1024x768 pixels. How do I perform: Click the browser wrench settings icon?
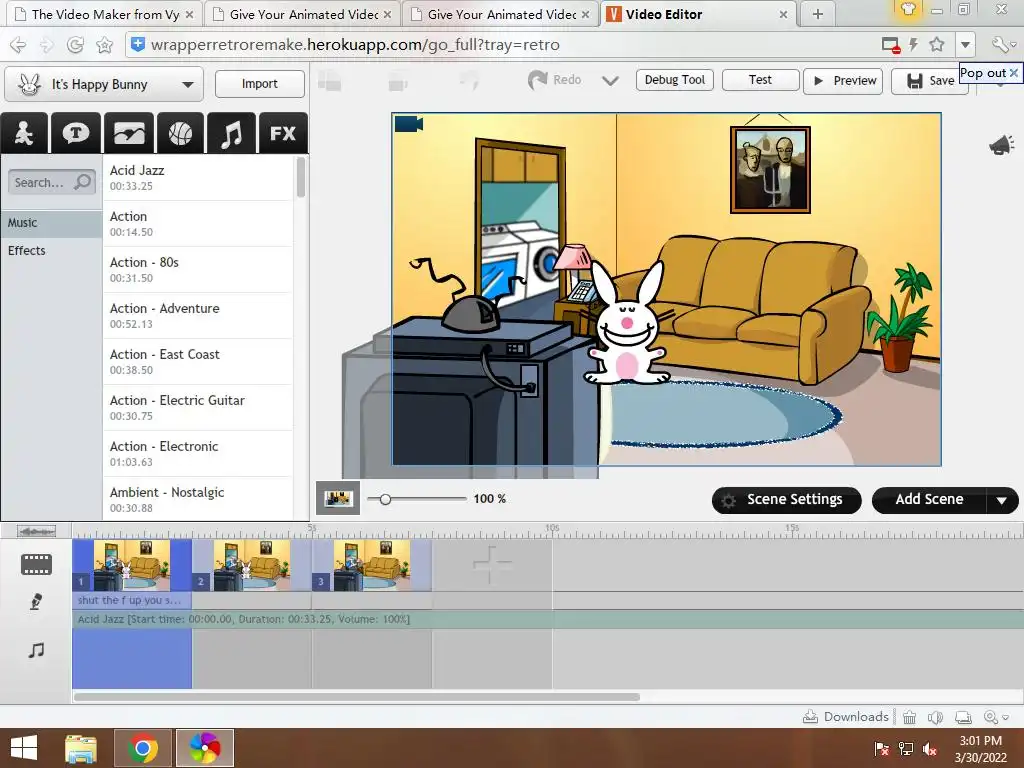click(1000, 44)
